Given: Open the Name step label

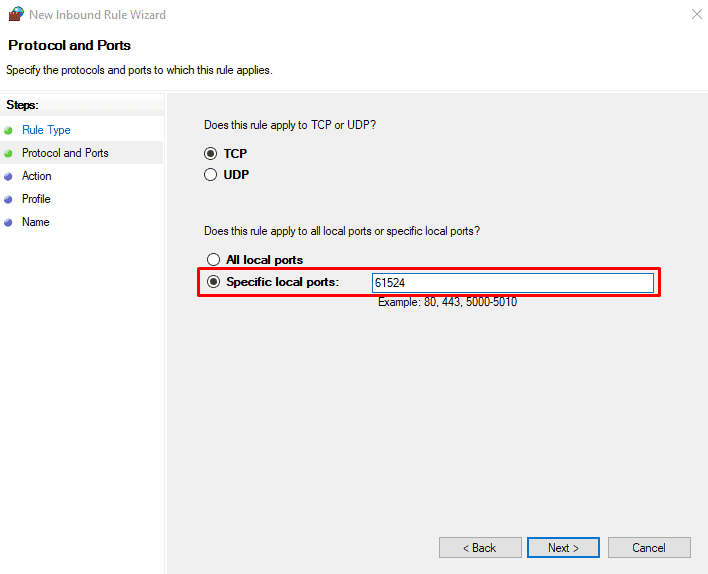Looking at the screenshot, I should coord(35,222).
